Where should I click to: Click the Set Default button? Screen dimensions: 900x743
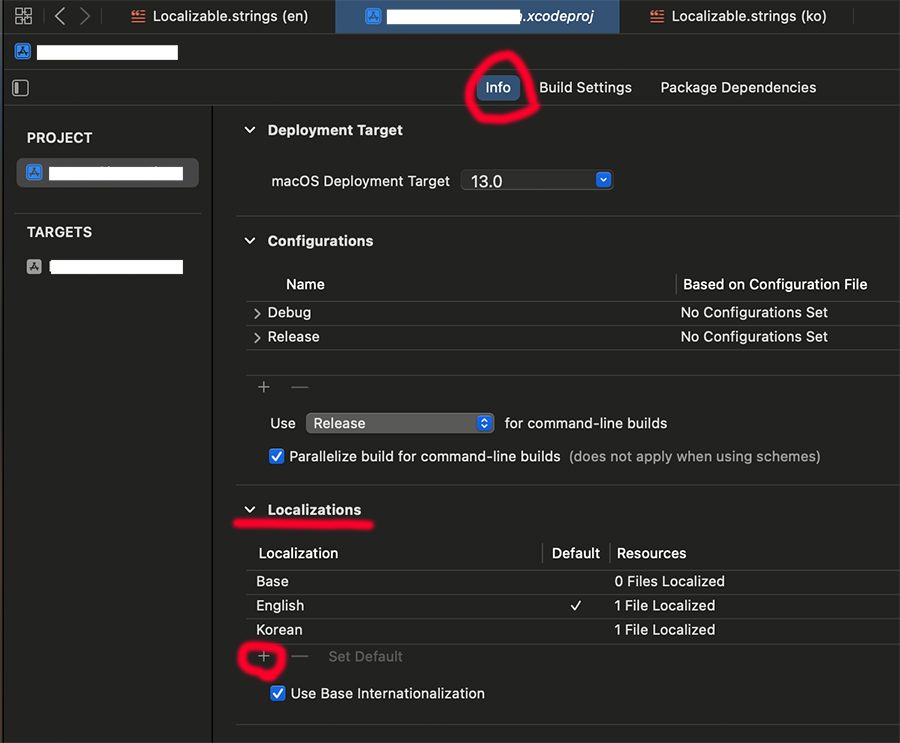[x=365, y=657]
